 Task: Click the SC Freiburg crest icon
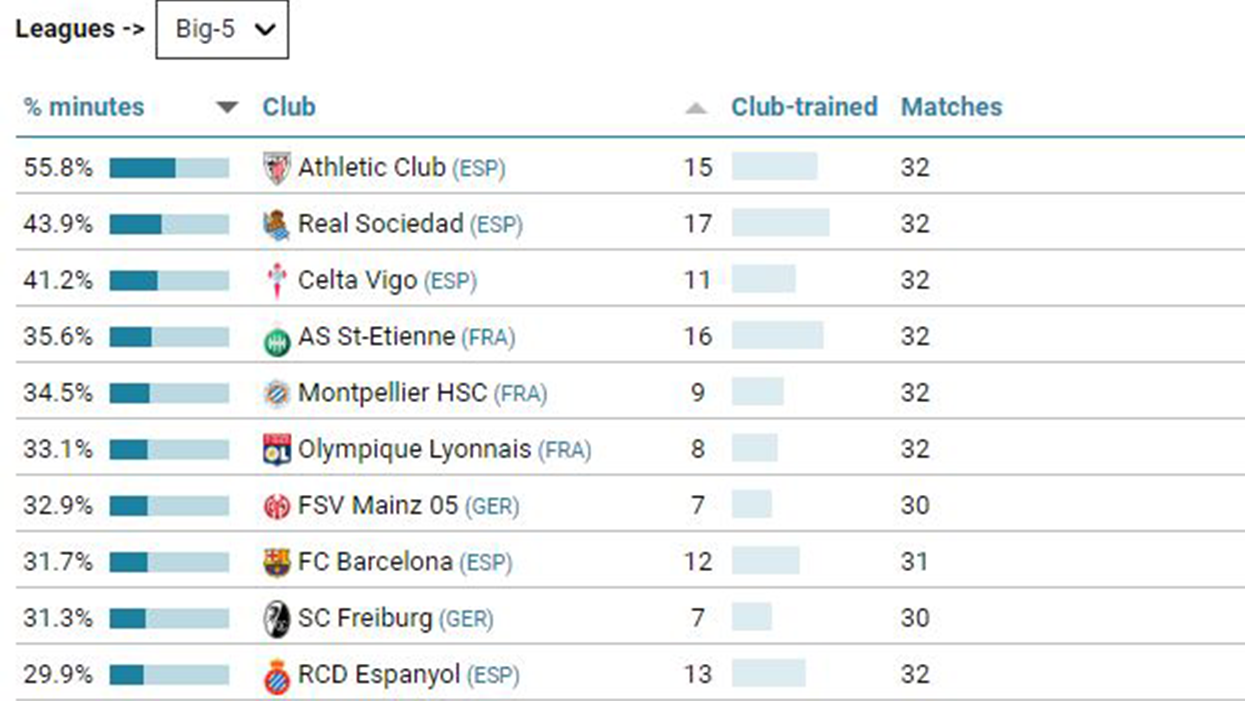click(276, 620)
